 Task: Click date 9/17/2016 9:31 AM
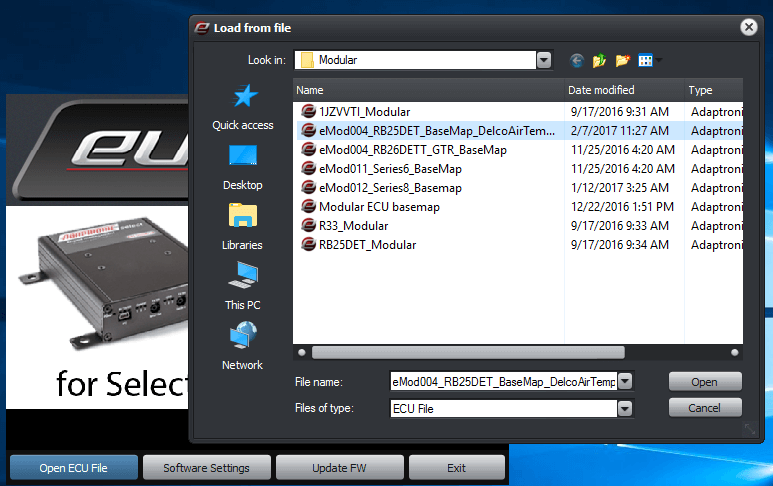[620, 112]
